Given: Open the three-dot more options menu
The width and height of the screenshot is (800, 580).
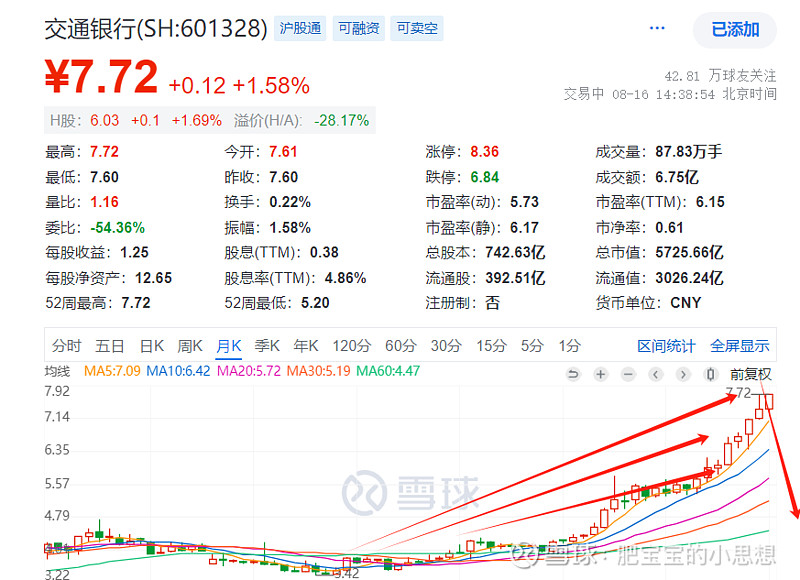Looking at the screenshot, I should coord(657,28).
